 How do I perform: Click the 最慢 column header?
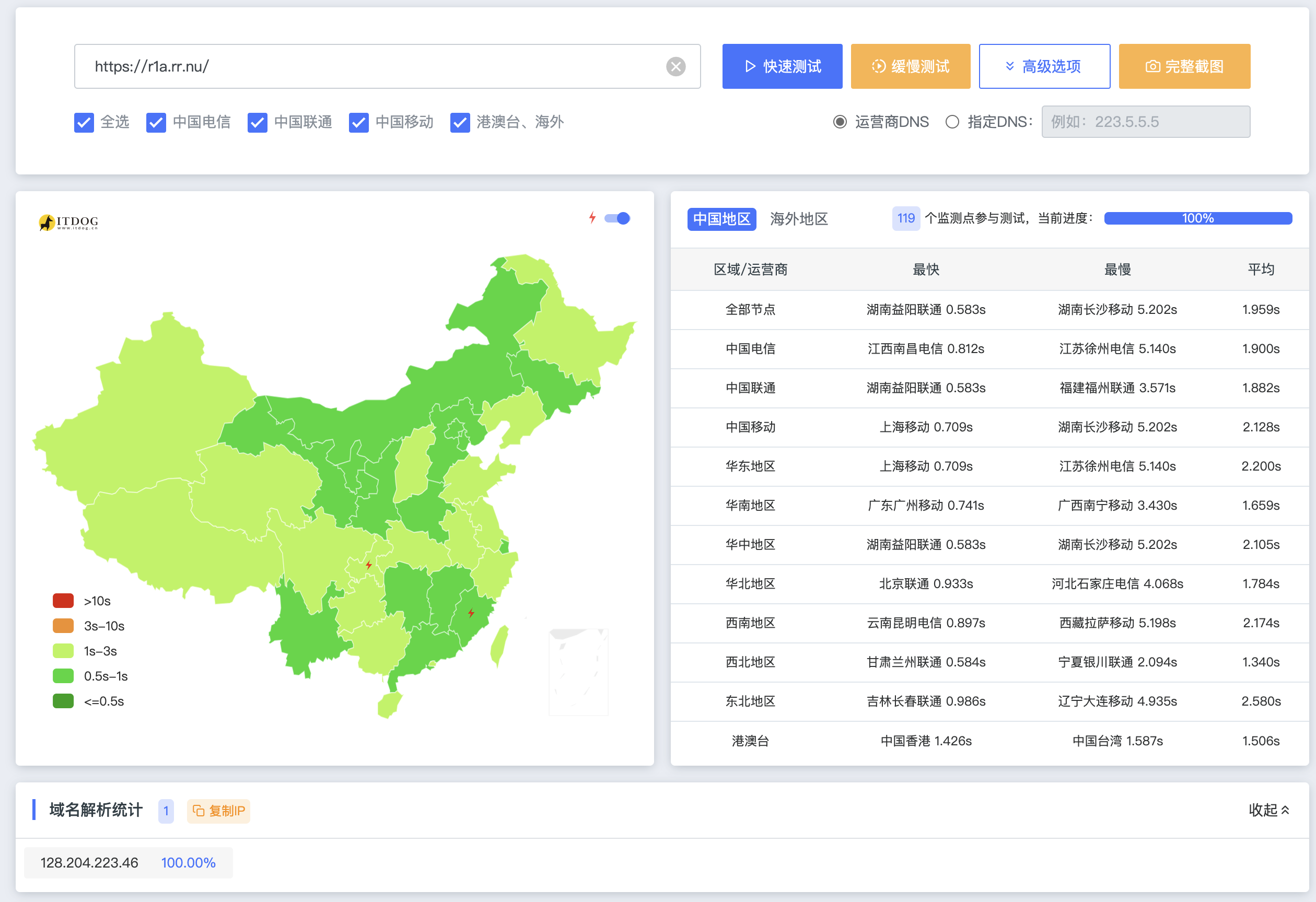(x=1117, y=270)
